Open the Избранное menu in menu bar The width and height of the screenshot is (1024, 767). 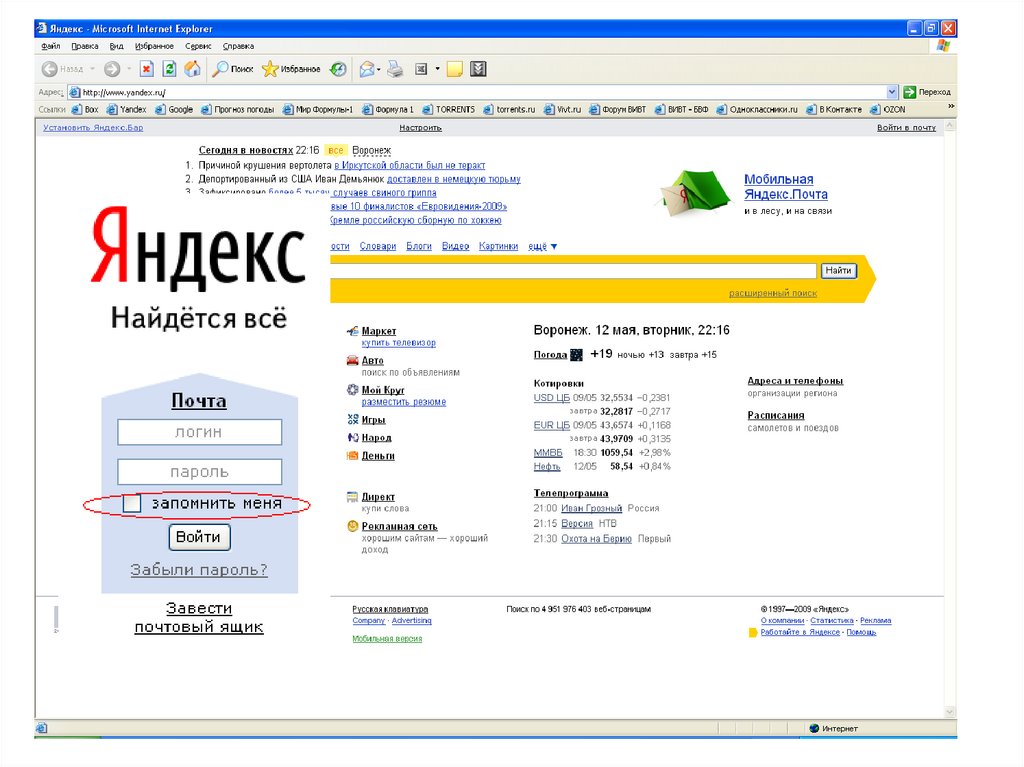pyautogui.click(x=154, y=46)
